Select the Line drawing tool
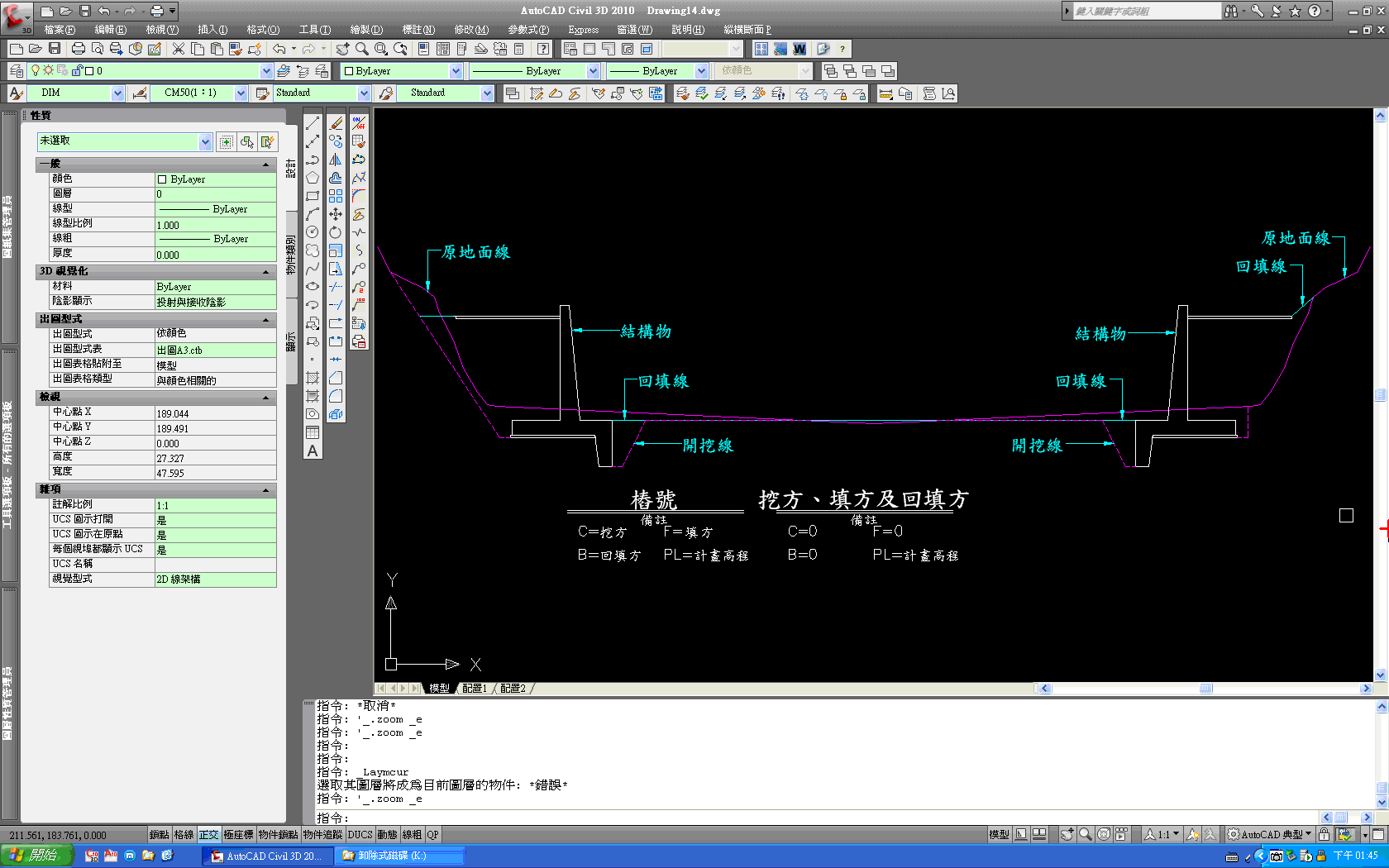 (313, 123)
